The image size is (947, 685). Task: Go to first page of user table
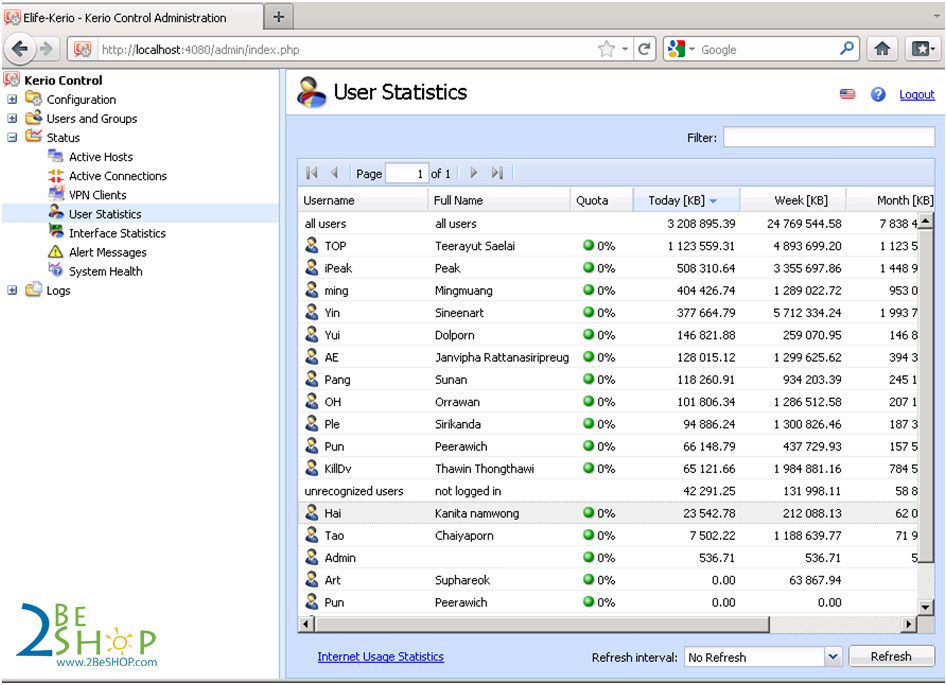[312, 173]
